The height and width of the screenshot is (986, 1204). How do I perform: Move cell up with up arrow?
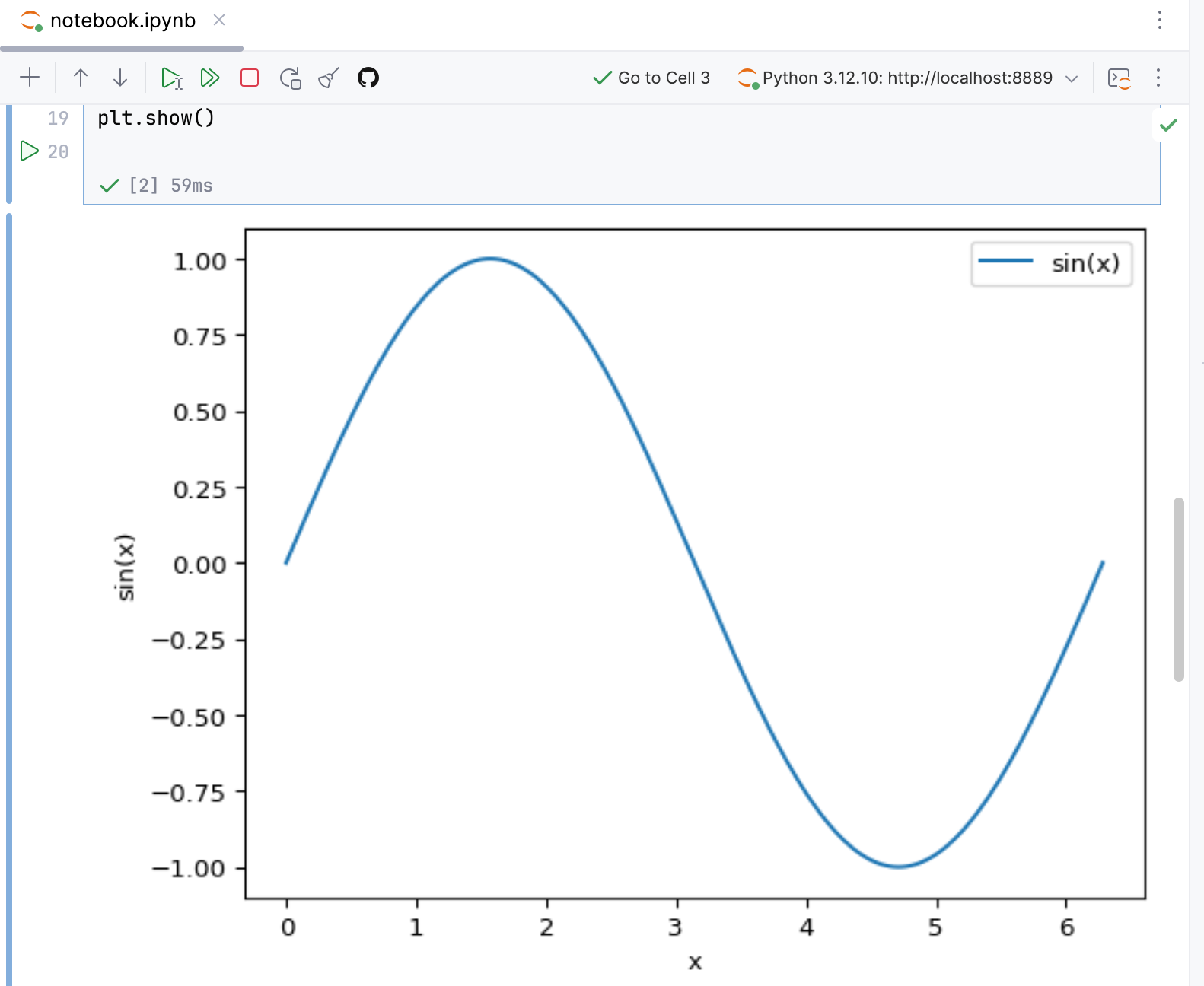coord(81,78)
